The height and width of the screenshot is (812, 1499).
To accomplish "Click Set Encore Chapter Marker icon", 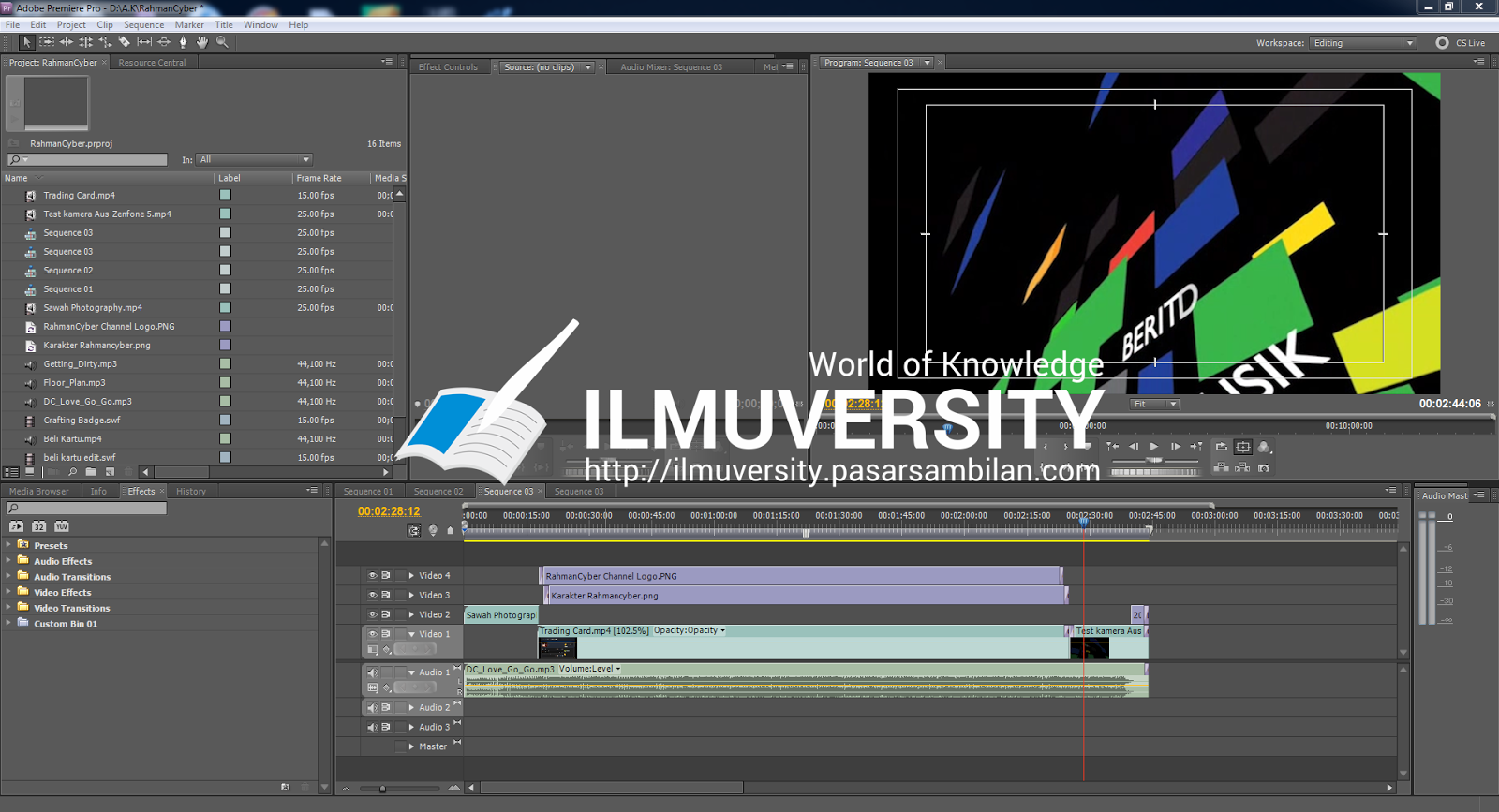I will [433, 530].
